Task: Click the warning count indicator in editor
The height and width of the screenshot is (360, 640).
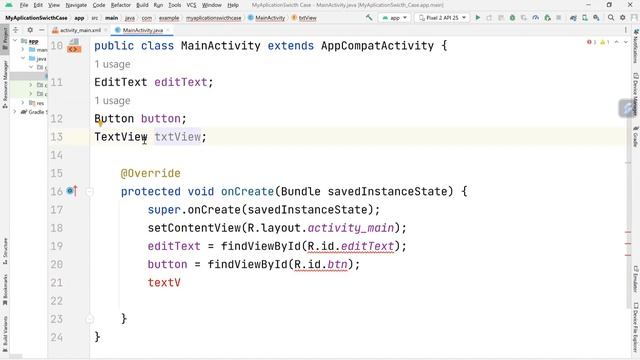Action: click(x=604, y=42)
